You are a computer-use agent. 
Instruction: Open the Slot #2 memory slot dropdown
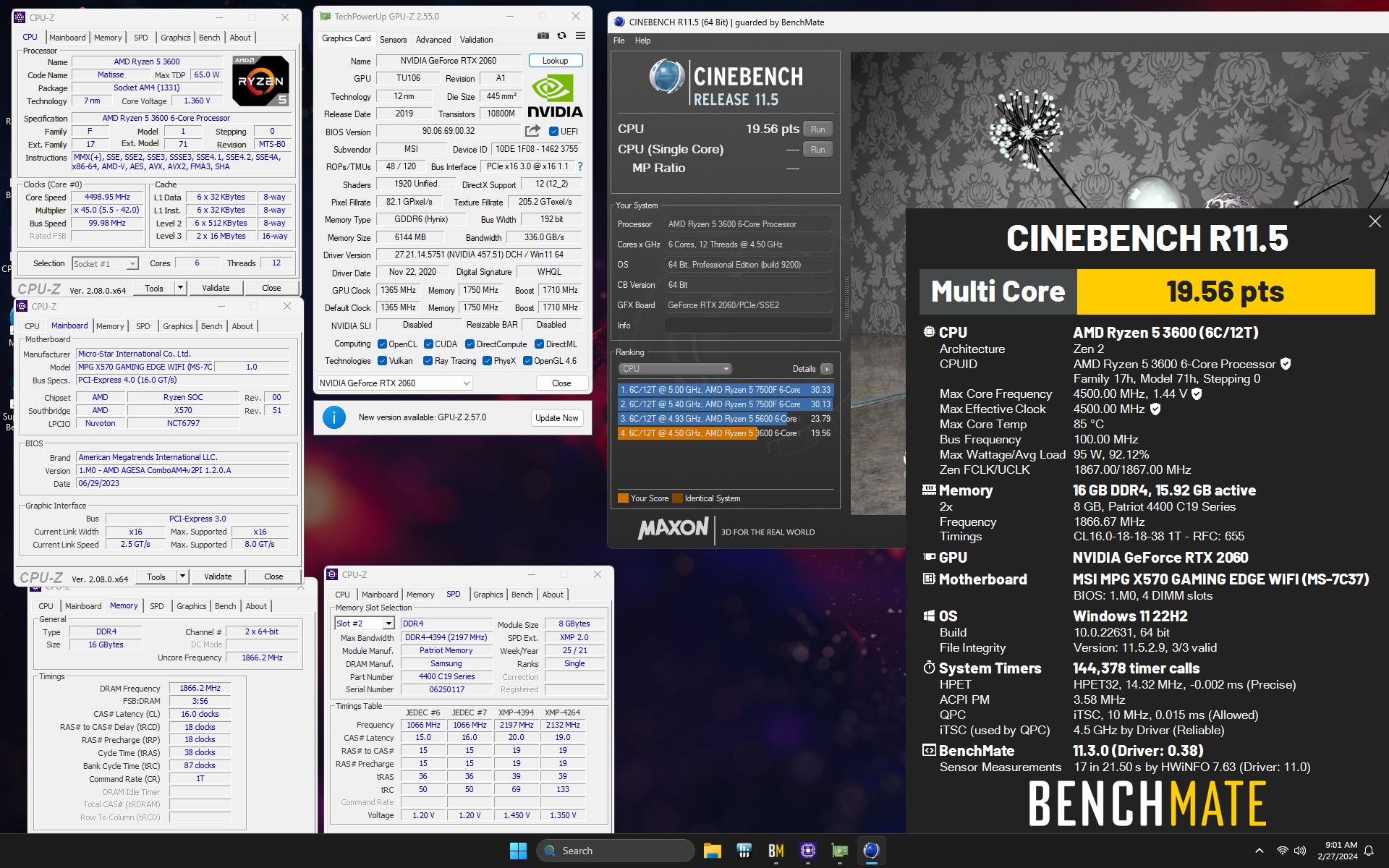click(x=388, y=624)
